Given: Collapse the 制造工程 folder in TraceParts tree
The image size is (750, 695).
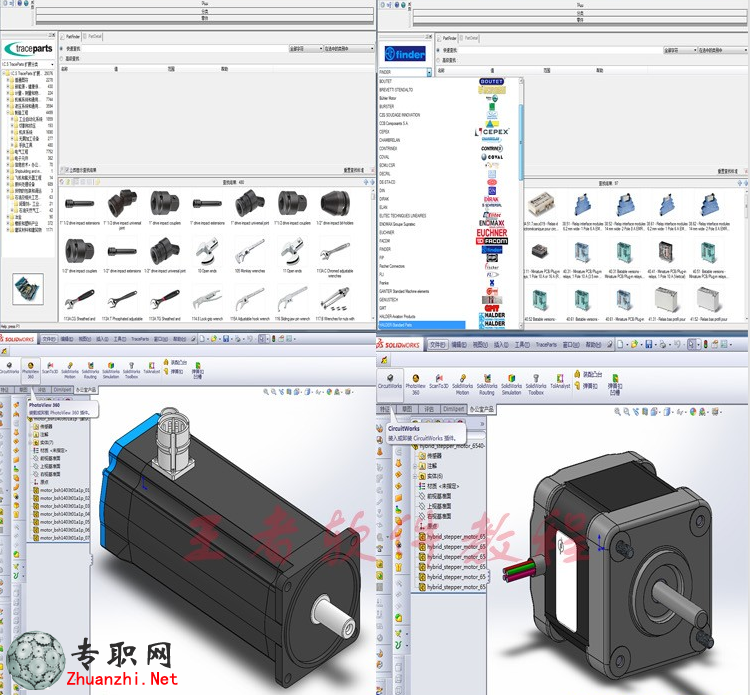Looking at the screenshot, I should click(8, 112).
